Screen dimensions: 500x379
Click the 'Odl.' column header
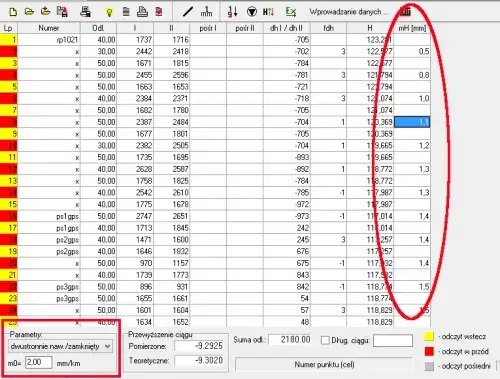click(98, 28)
